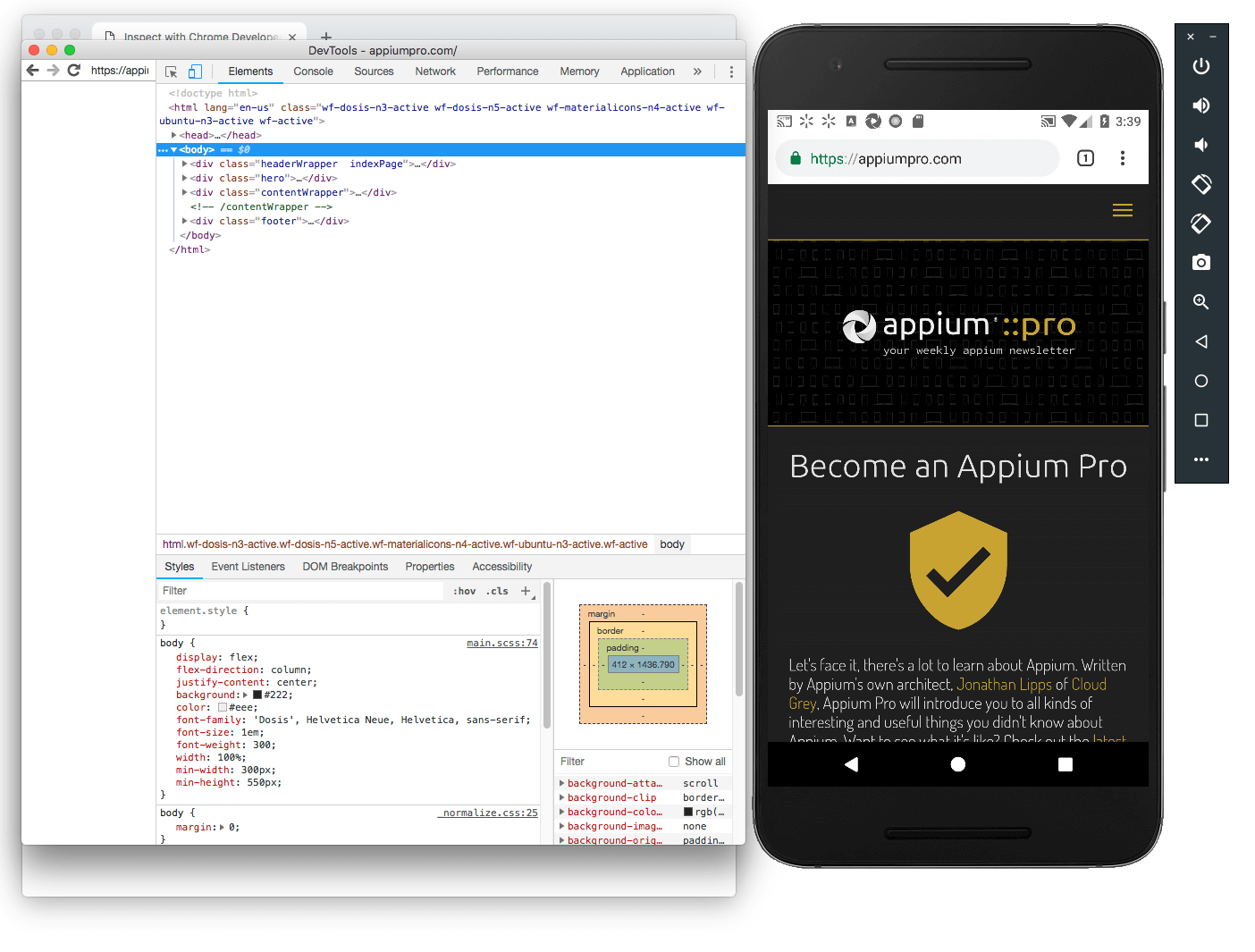Open the DevTools three-dot customize menu

[x=731, y=72]
